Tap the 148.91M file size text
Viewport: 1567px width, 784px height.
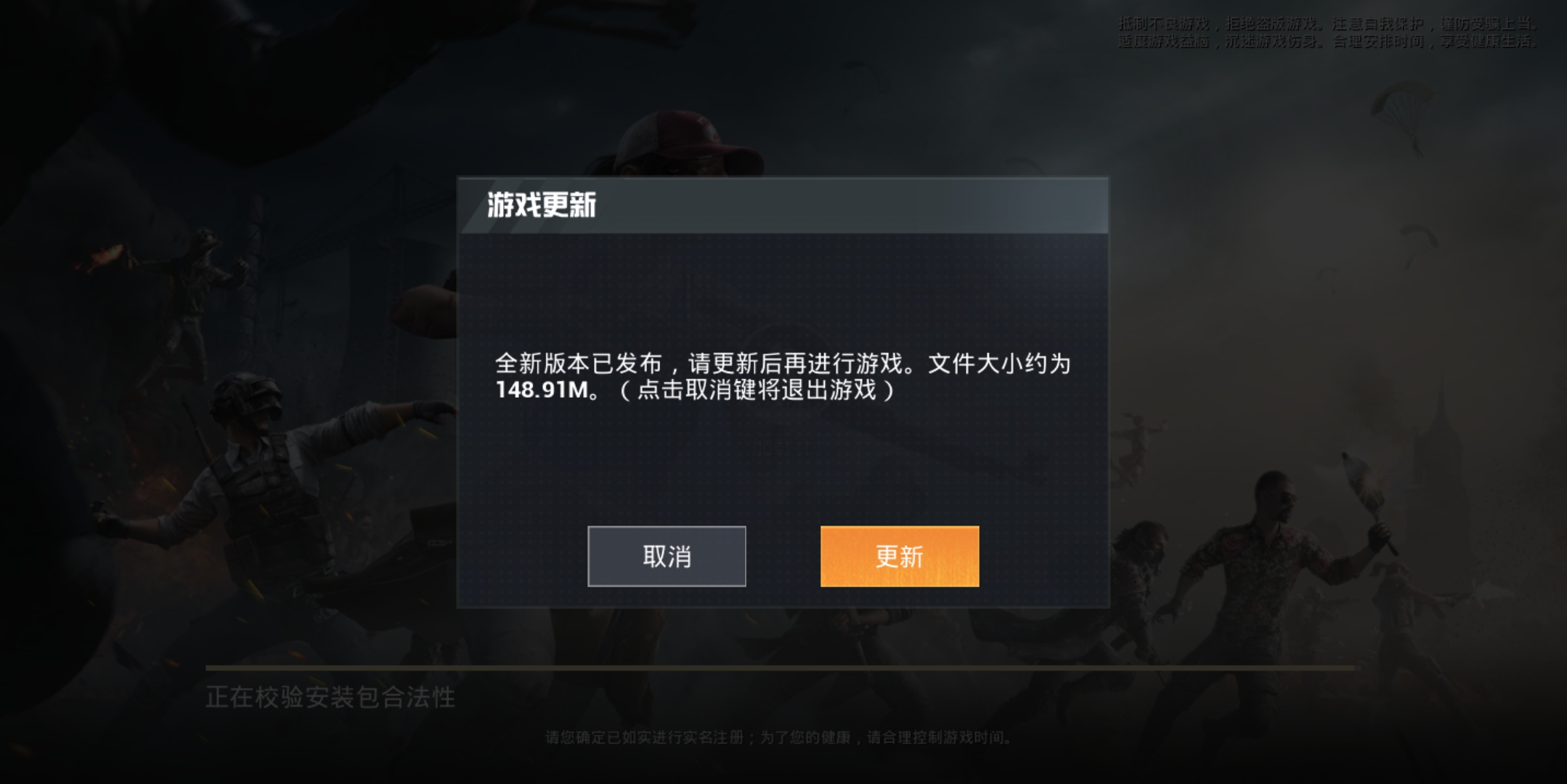tap(542, 390)
